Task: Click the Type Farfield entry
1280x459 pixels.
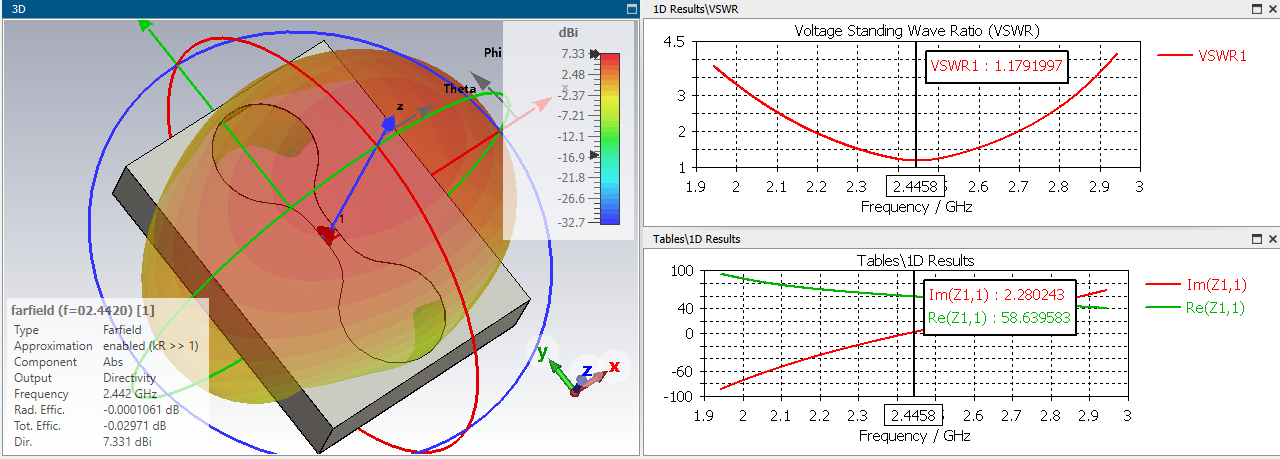Action: tap(123, 329)
